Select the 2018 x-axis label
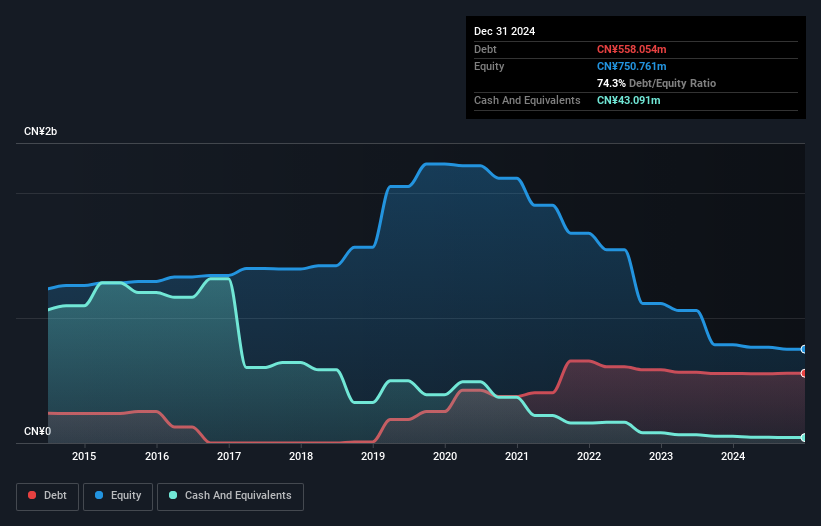This screenshot has width=821, height=526. [301, 456]
